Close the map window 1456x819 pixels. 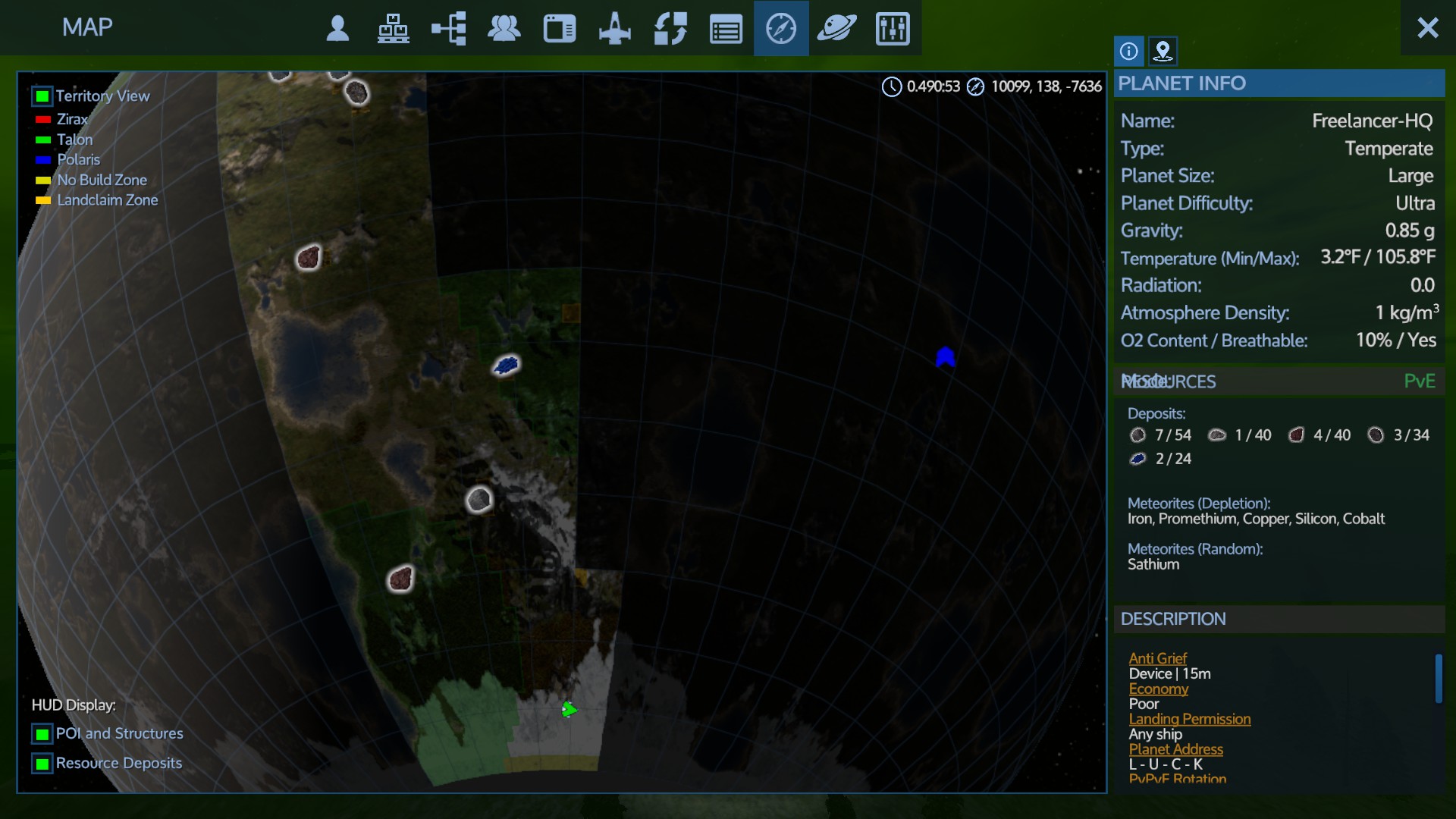1427,28
